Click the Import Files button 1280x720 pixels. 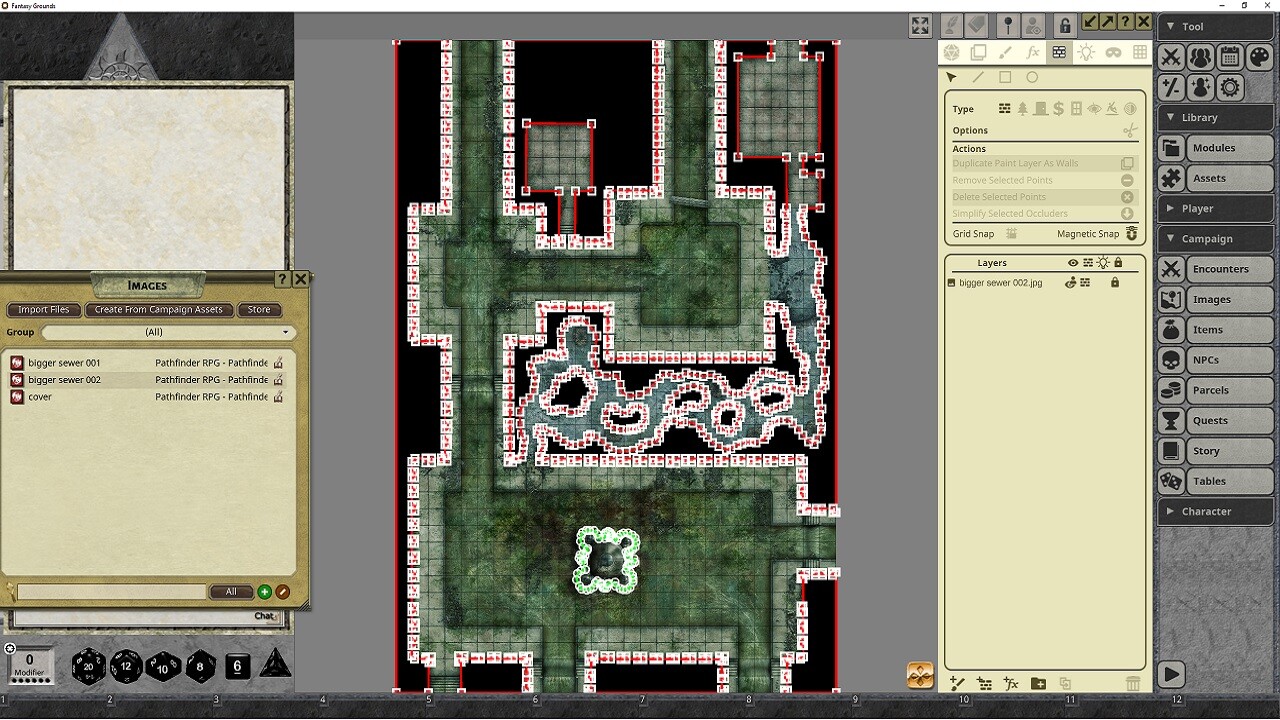(43, 310)
